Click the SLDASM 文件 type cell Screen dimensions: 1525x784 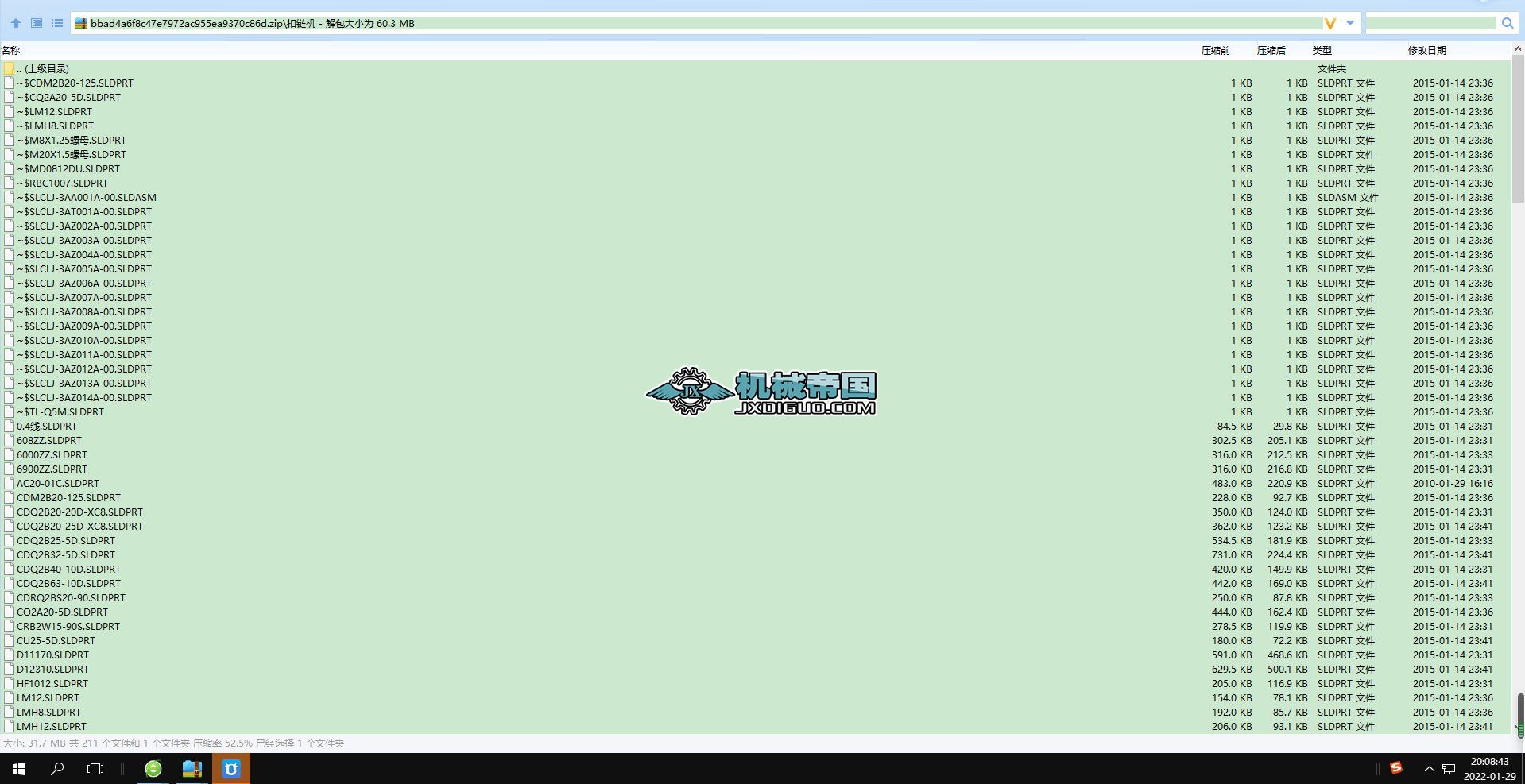point(1348,198)
